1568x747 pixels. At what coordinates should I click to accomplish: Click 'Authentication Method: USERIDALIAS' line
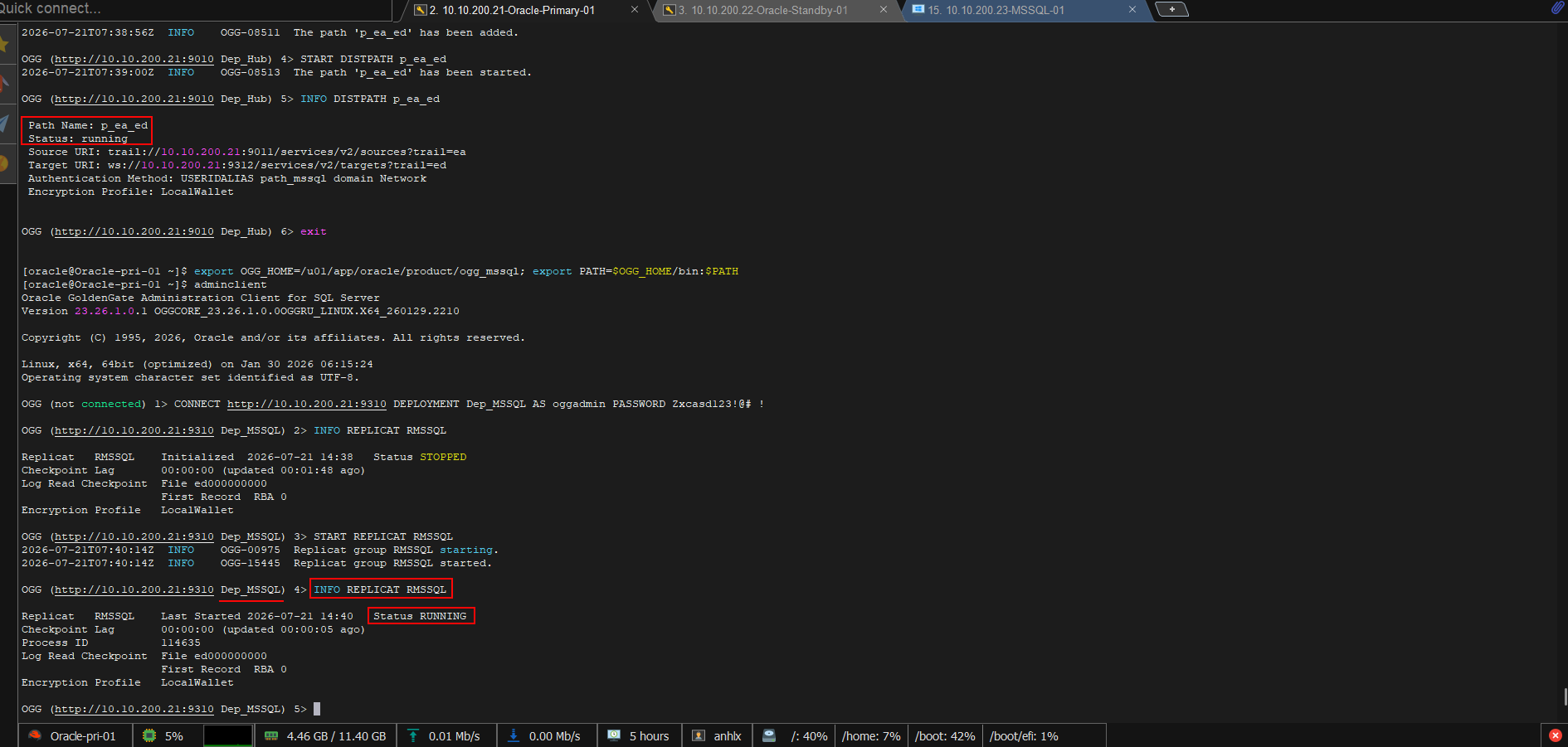pos(227,178)
